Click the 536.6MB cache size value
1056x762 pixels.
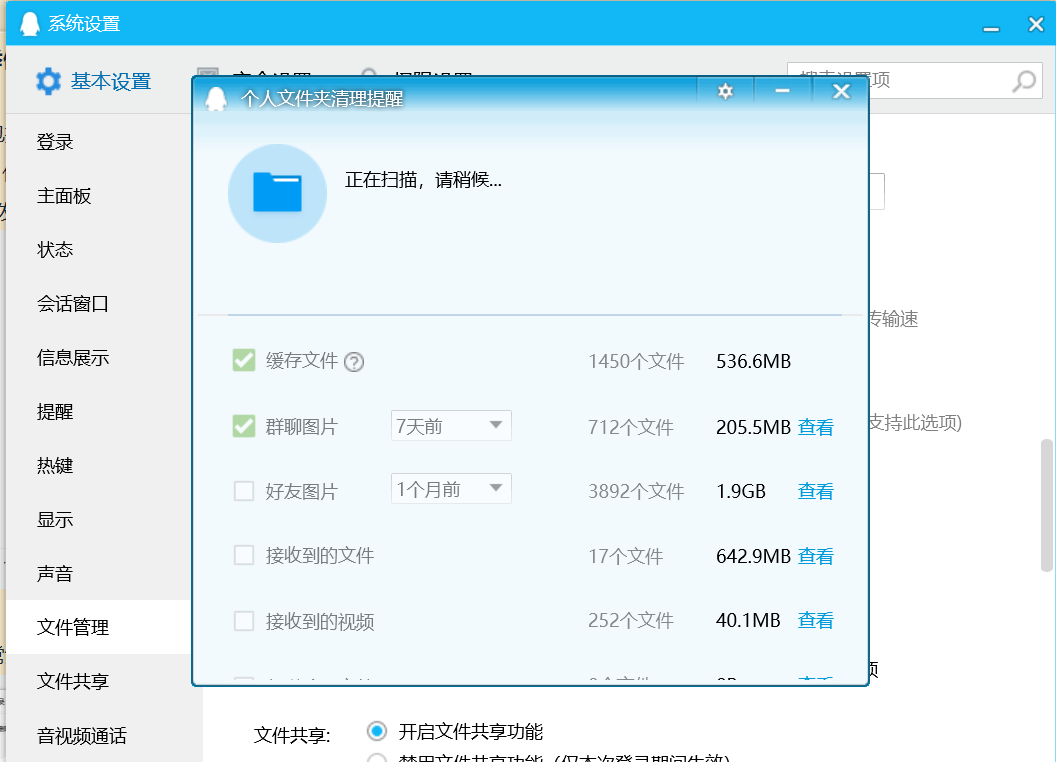(754, 361)
